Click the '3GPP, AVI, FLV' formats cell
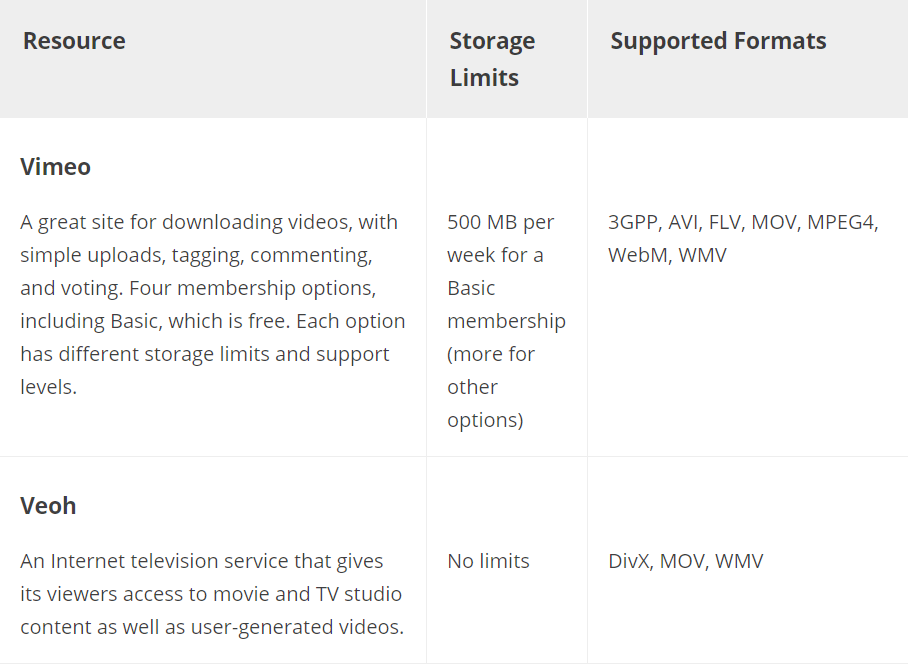908x664 pixels. point(744,239)
